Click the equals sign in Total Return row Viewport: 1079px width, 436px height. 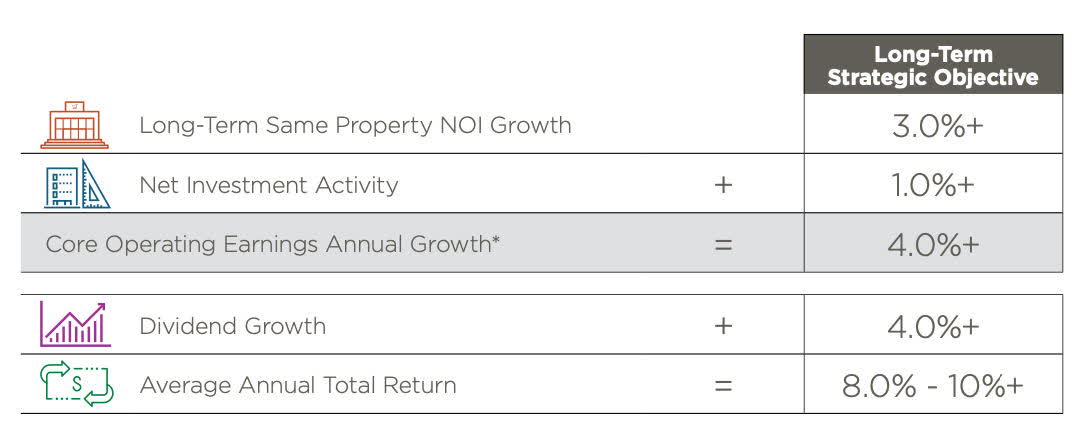tap(723, 384)
